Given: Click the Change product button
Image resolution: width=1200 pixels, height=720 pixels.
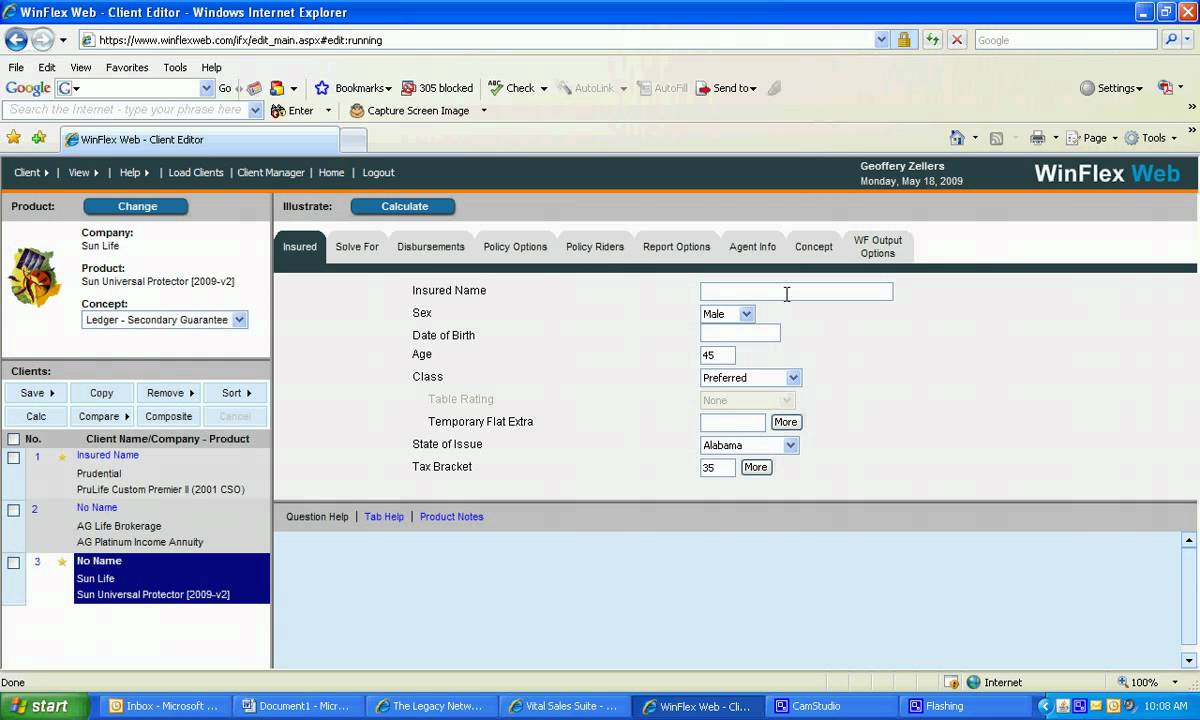Looking at the screenshot, I should pos(137,206).
